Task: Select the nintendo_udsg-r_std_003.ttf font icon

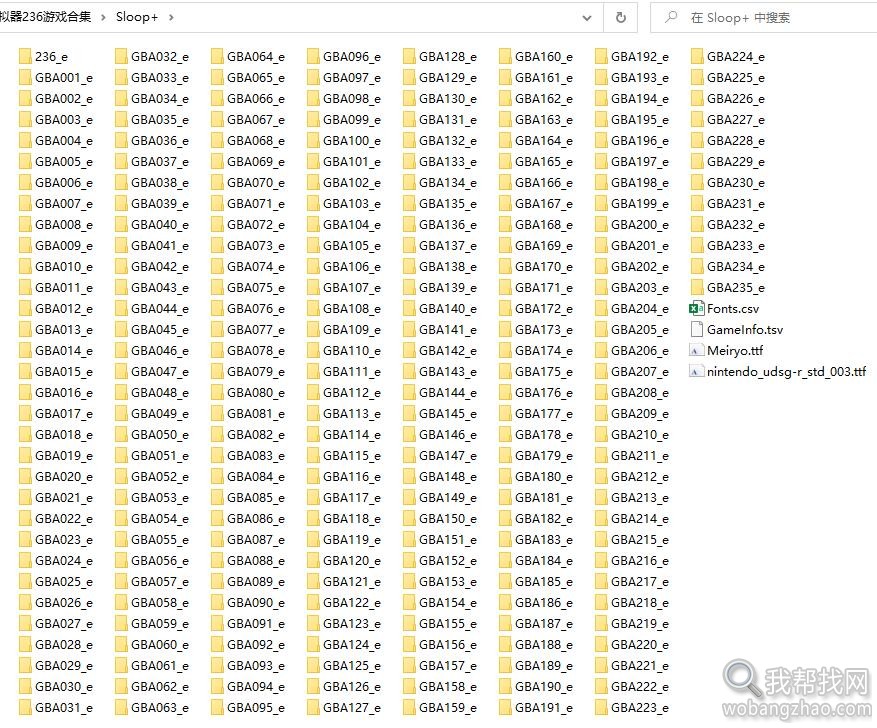Action: tap(696, 371)
